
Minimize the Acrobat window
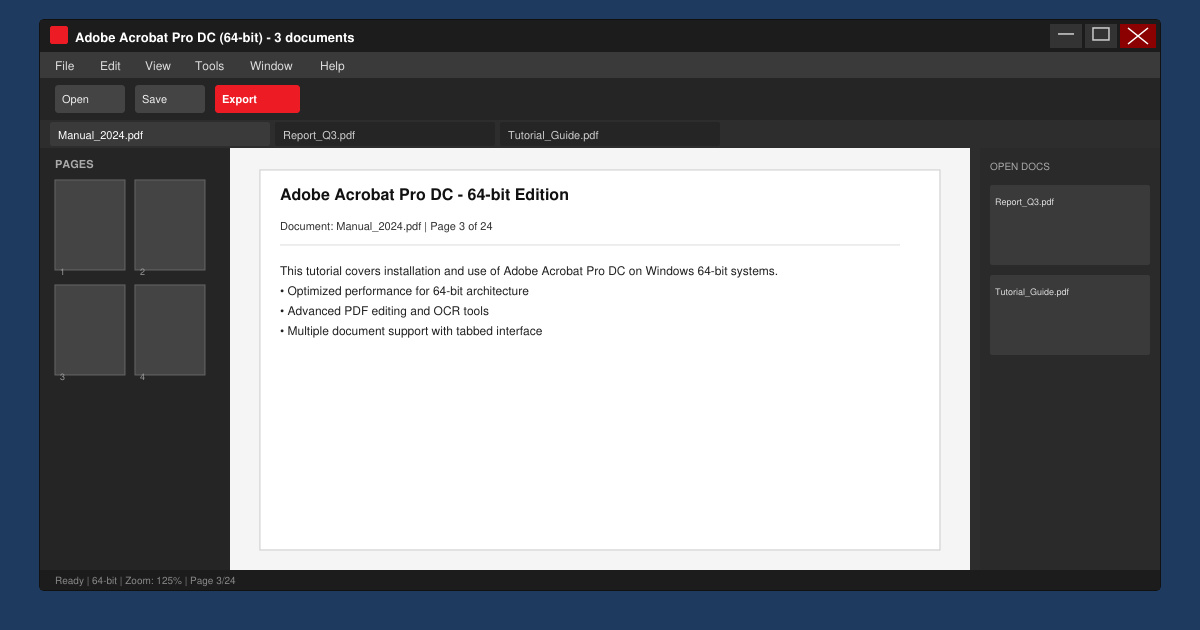1066,36
